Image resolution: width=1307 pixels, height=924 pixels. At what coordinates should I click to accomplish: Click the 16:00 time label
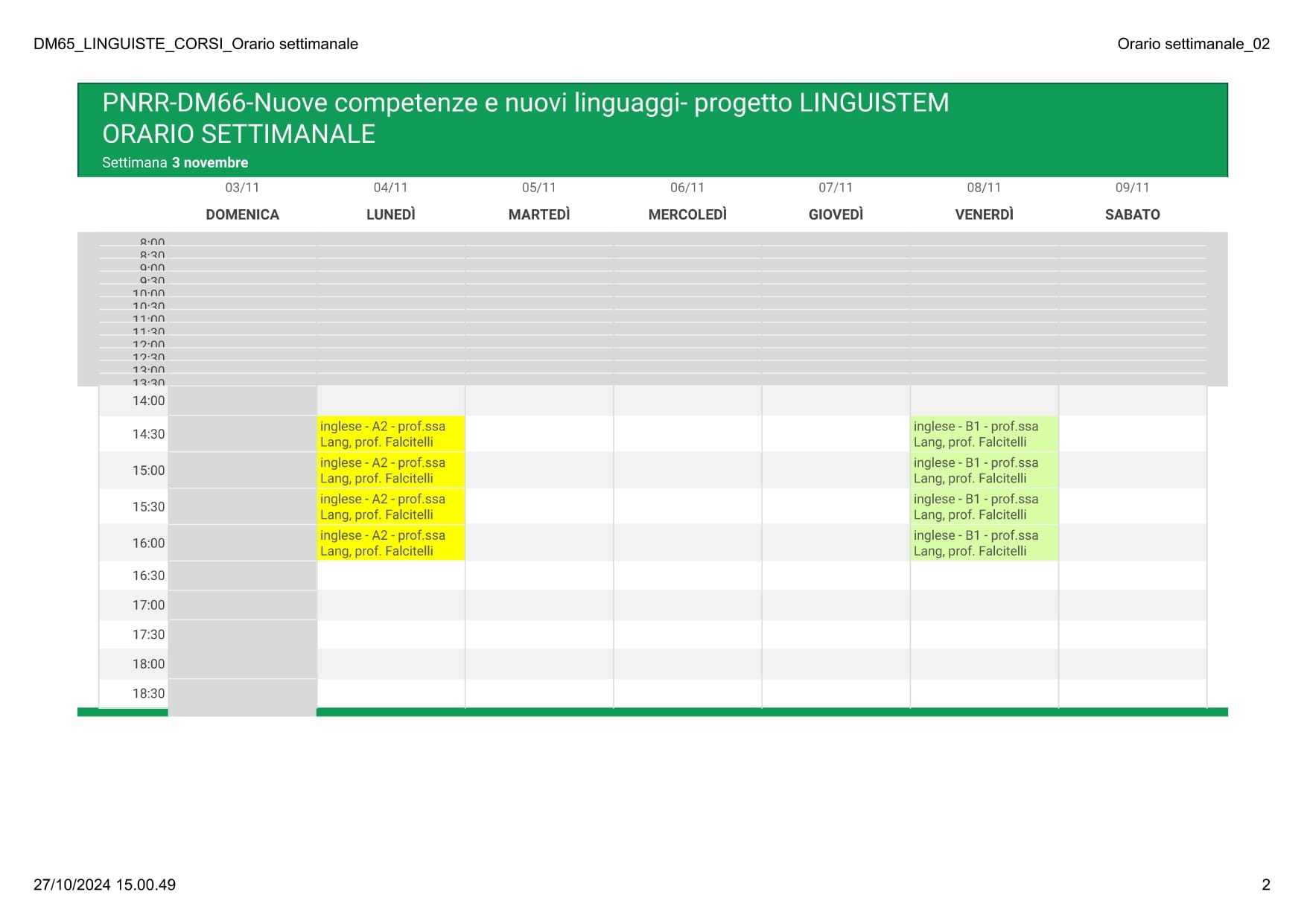coord(148,544)
